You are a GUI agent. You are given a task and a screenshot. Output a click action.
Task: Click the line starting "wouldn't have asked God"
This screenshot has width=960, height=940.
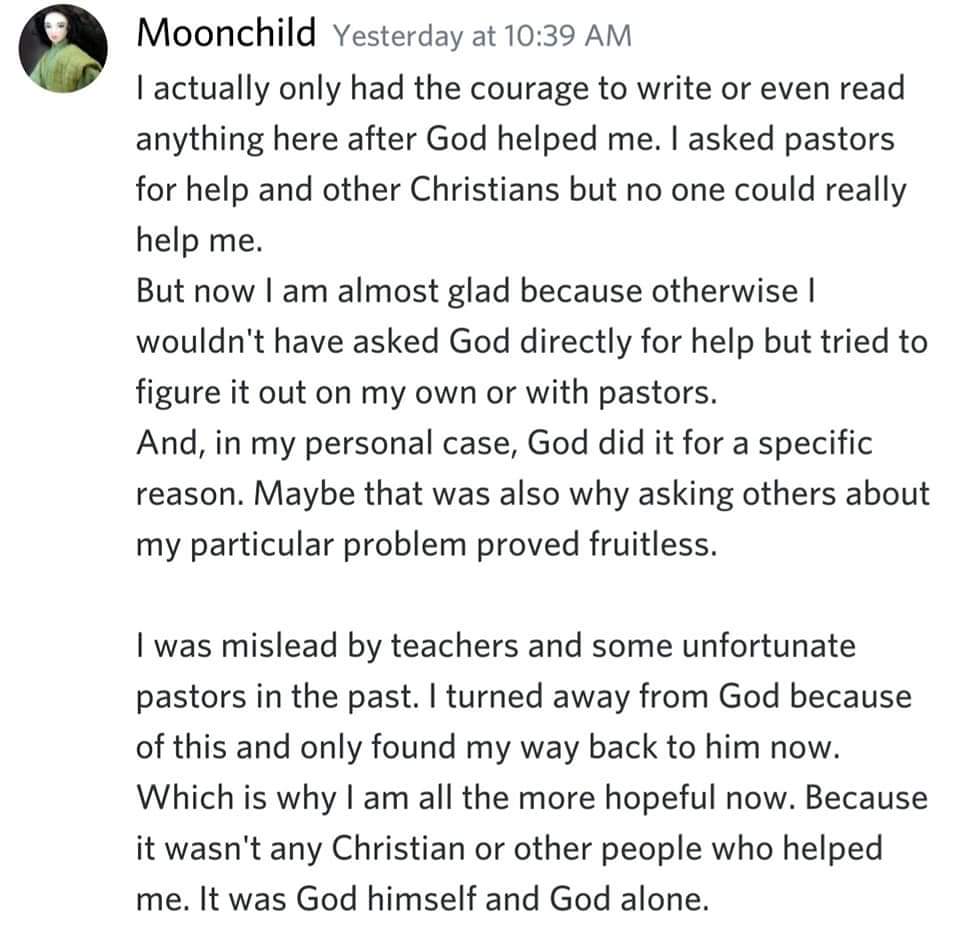[x=531, y=341]
